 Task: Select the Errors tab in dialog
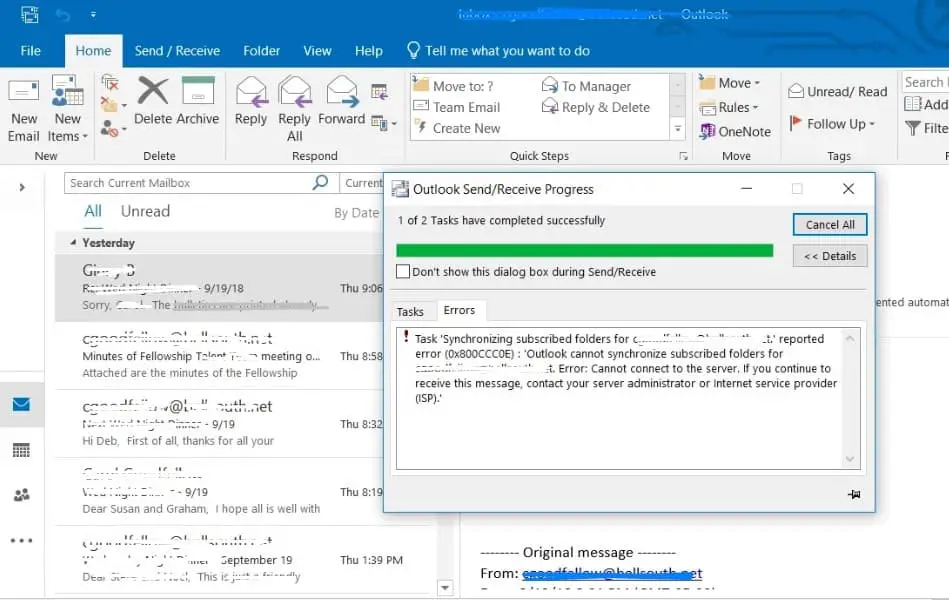[459, 310]
